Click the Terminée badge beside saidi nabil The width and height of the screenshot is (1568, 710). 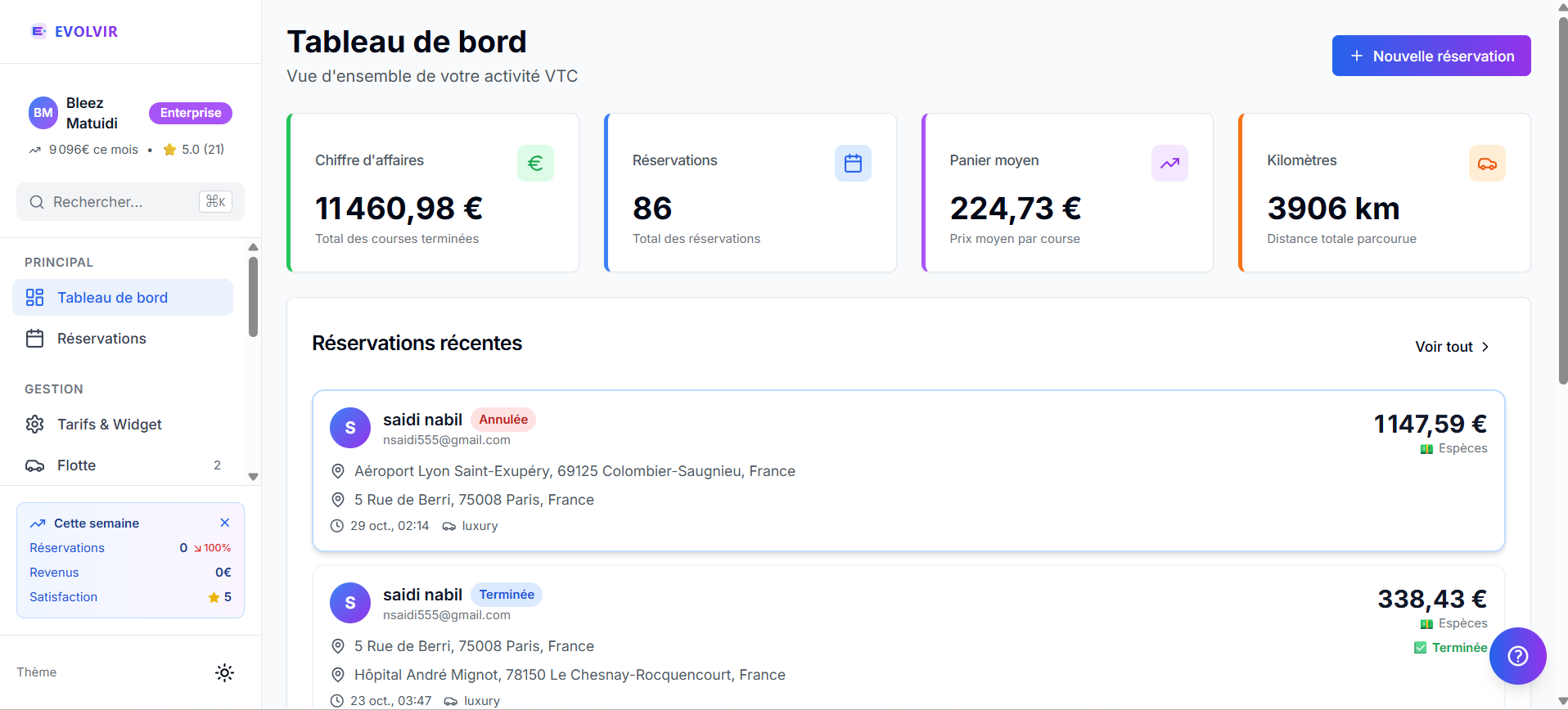pyautogui.click(x=507, y=595)
